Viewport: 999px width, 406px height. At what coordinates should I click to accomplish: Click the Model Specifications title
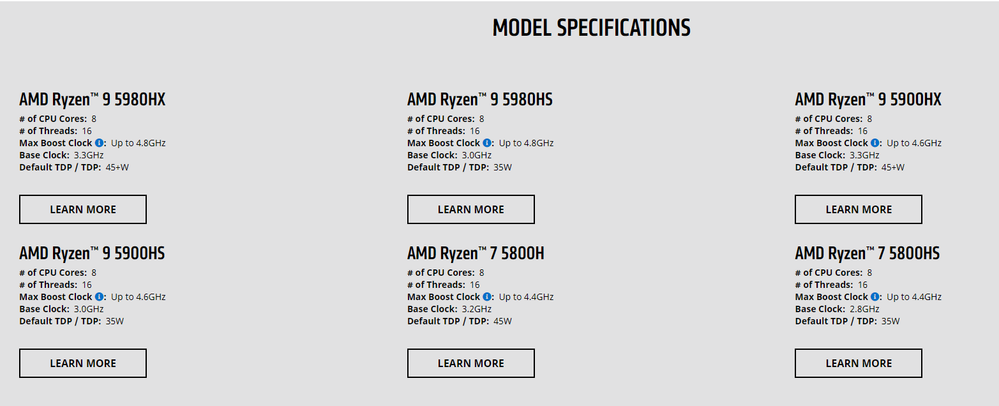[x=591, y=28]
